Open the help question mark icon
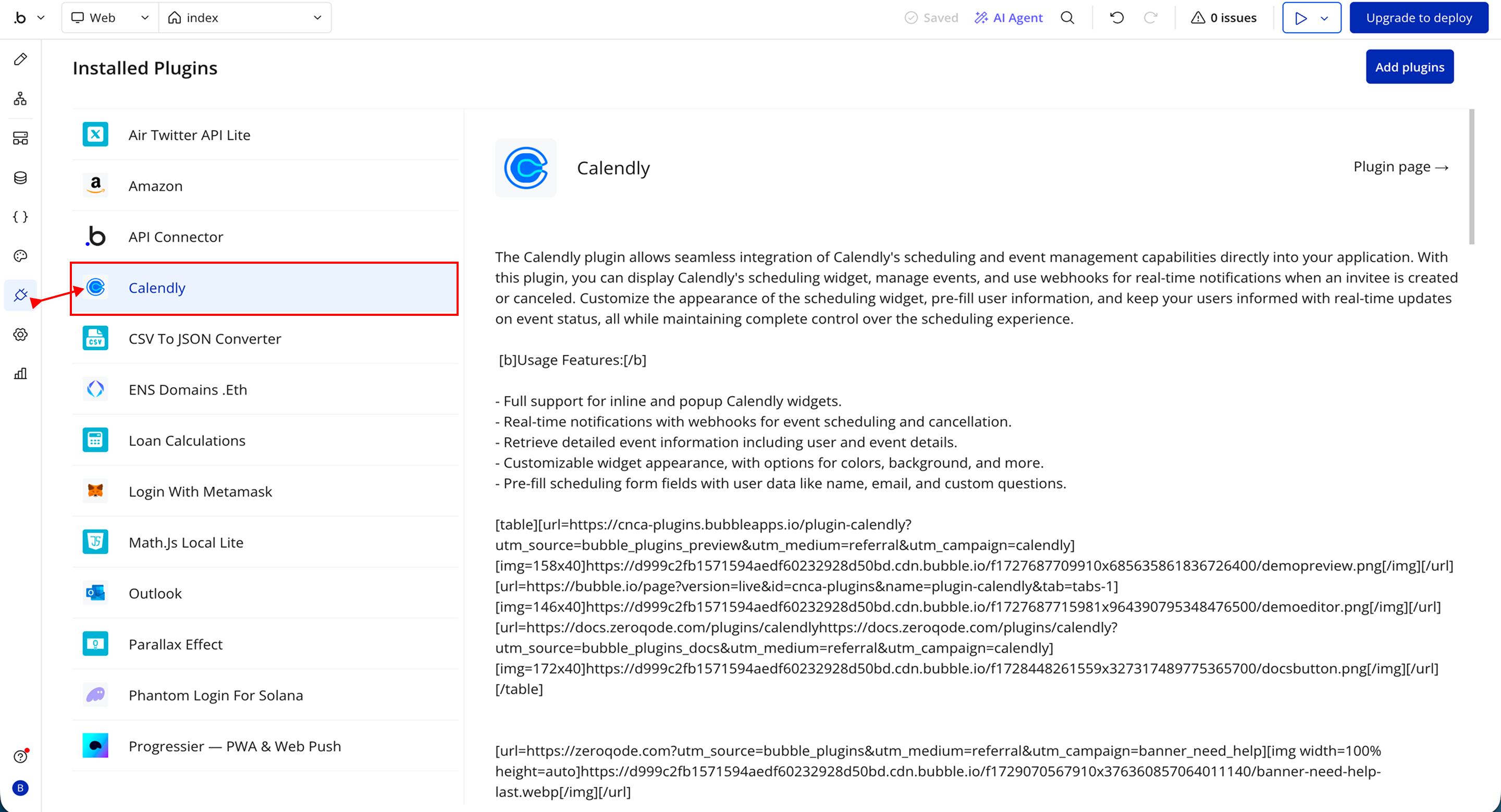Screen dimensions: 1501x812 20,756
